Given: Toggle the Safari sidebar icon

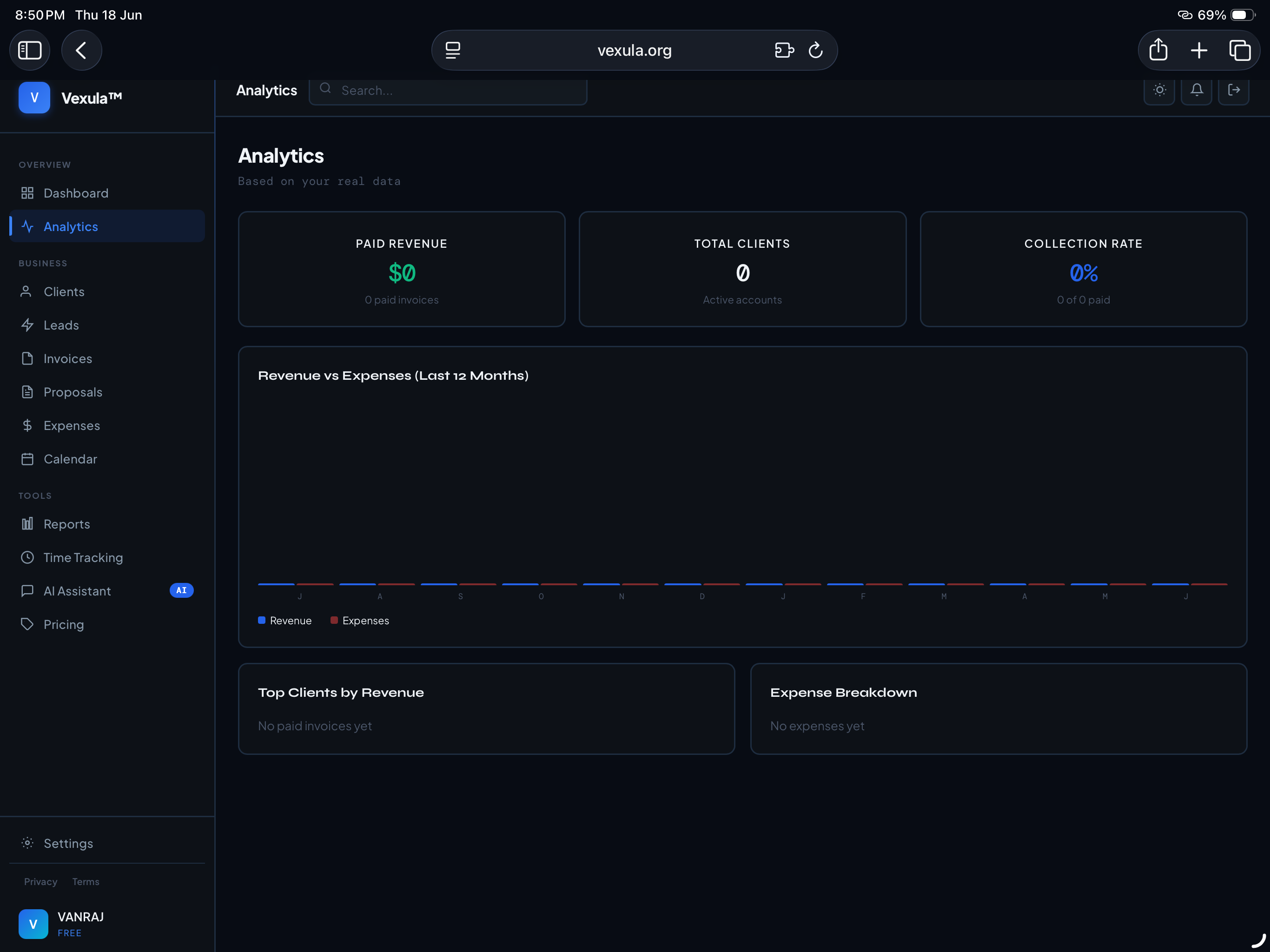Looking at the screenshot, I should point(30,51).
